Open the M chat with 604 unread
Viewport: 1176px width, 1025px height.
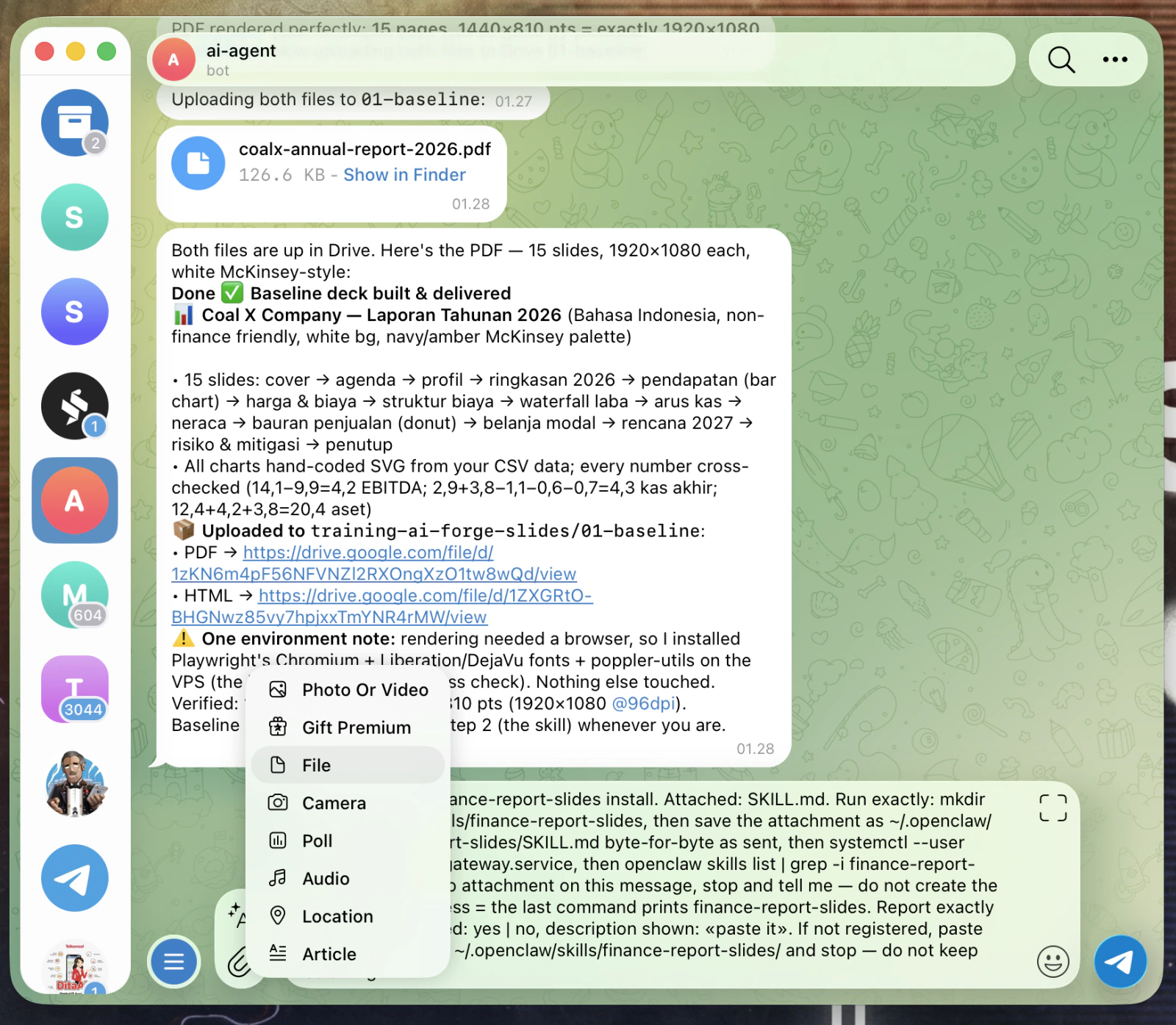75,595
